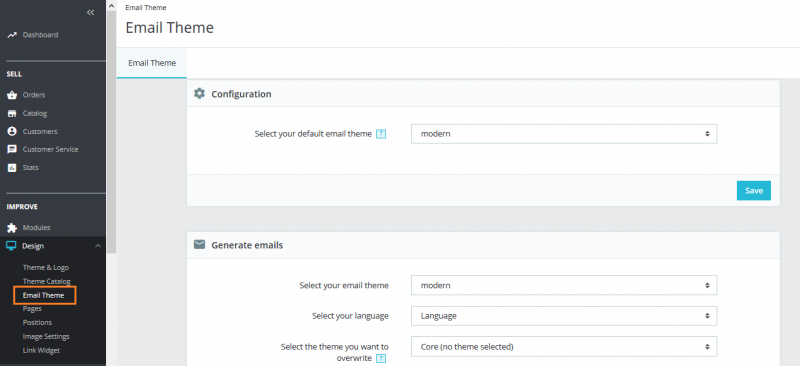Click the Design monitor icon

[x=11, y=246]
